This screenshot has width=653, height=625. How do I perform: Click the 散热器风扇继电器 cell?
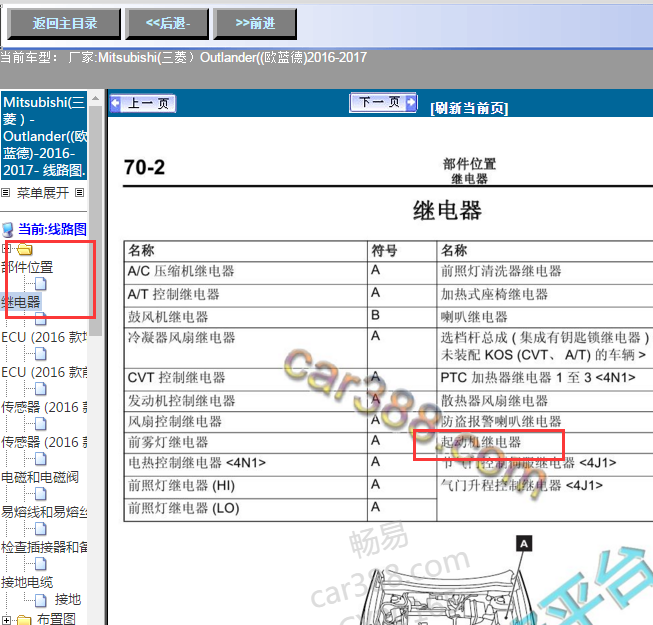[545, 401]
